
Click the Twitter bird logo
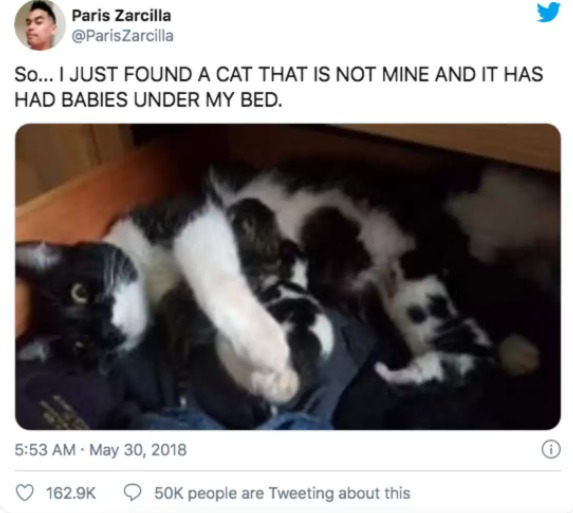(x=549, y=13)
